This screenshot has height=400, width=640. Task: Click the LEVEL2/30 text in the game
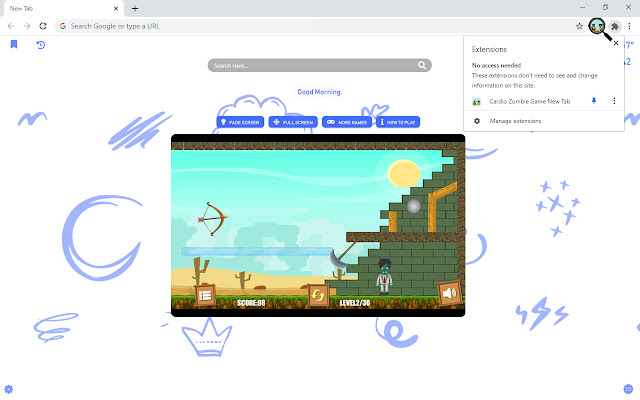tap(355, 303)
